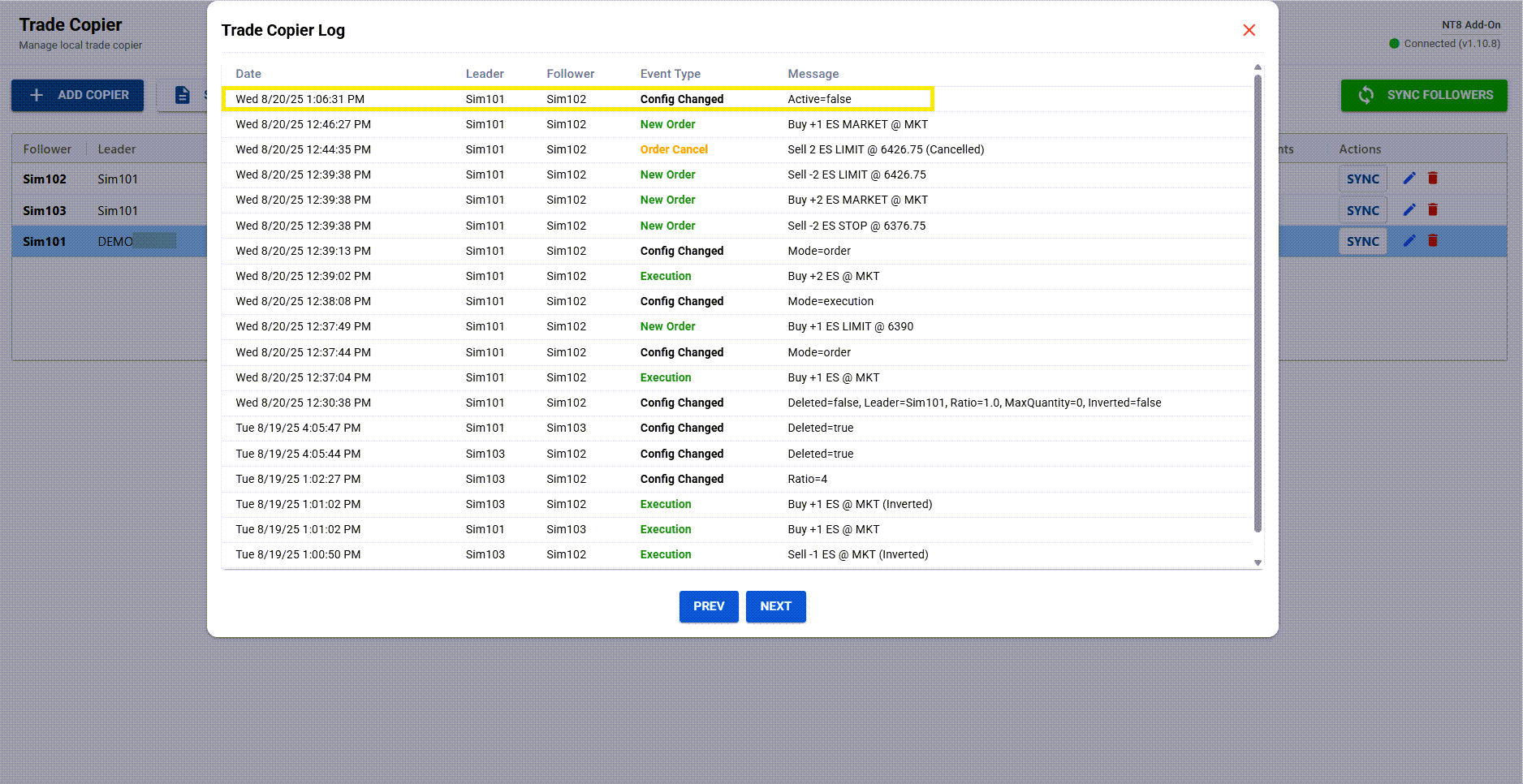Click the Trade Copier page title
The height and width of the screenshot is (784, 1523).
click(x=71, y=25)
